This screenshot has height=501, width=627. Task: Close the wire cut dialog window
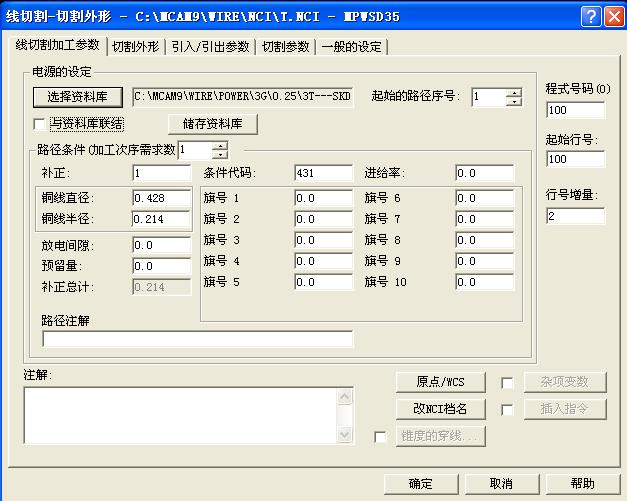click(x=614, y=16)
